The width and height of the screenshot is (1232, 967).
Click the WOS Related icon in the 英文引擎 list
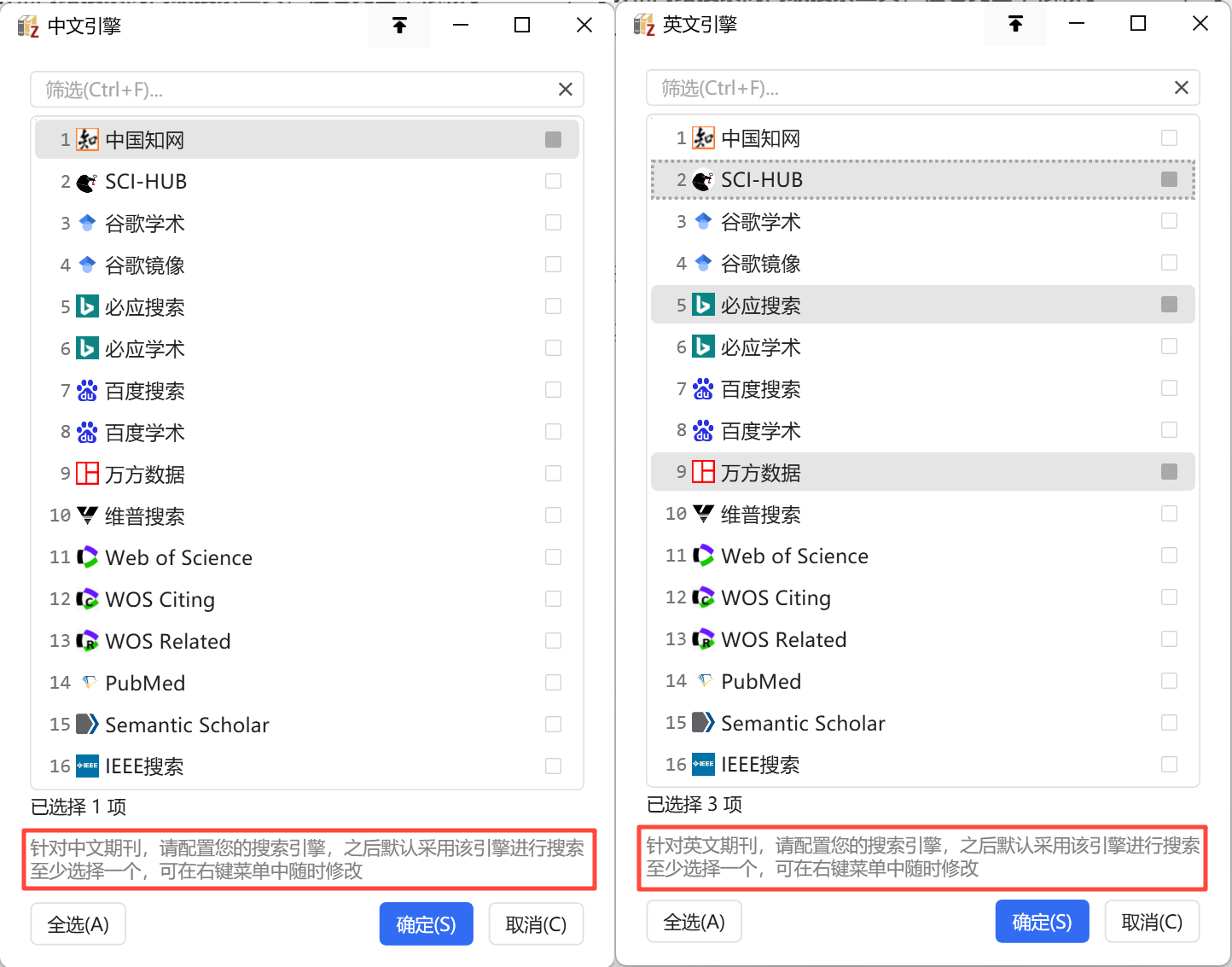[x=703, y=639]
